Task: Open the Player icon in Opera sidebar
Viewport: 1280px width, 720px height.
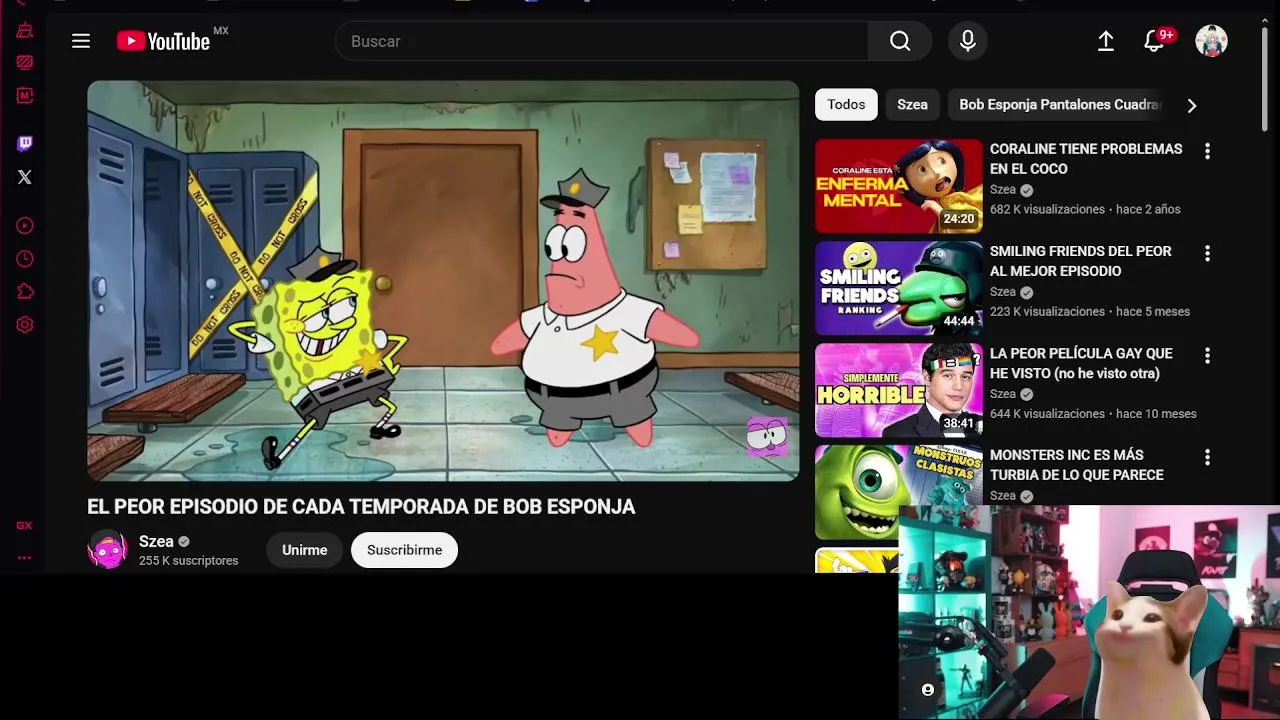Action: [x=25, y=226]
